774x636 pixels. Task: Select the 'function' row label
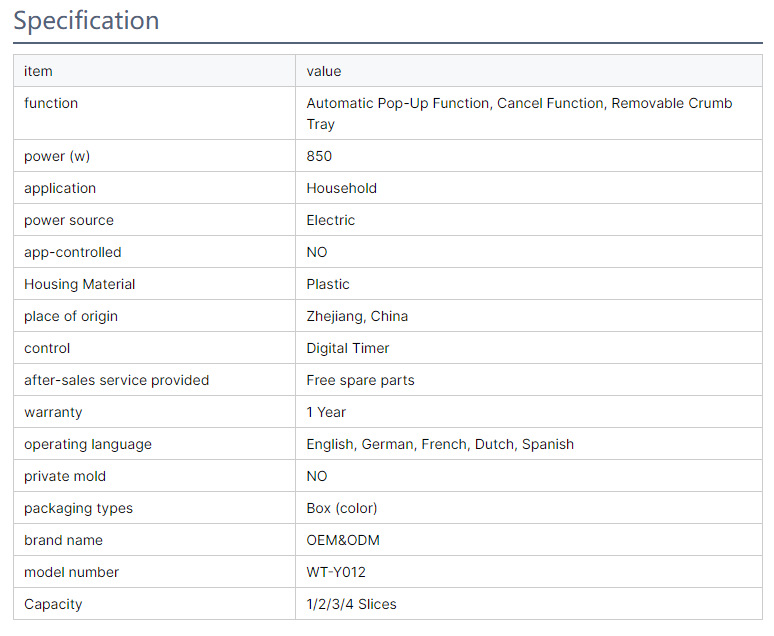(51, 103)
